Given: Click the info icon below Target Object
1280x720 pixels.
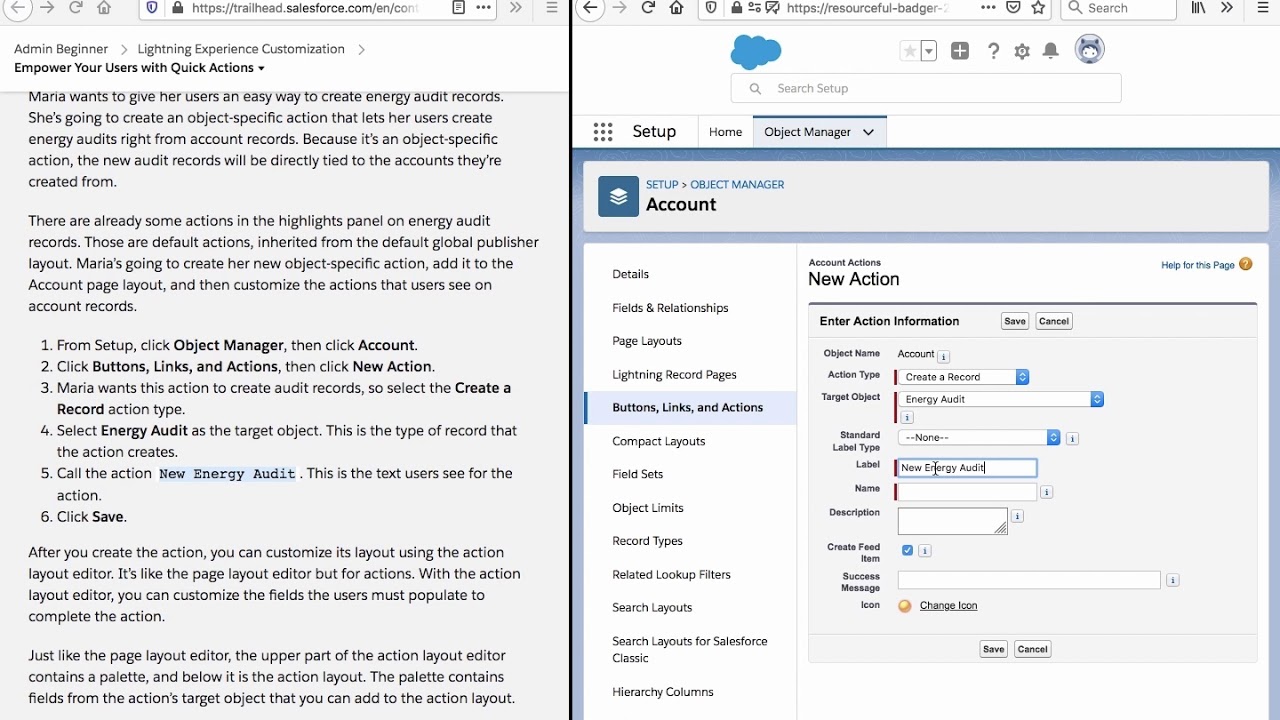Looking at the screenshot, I should click(907, 418).
